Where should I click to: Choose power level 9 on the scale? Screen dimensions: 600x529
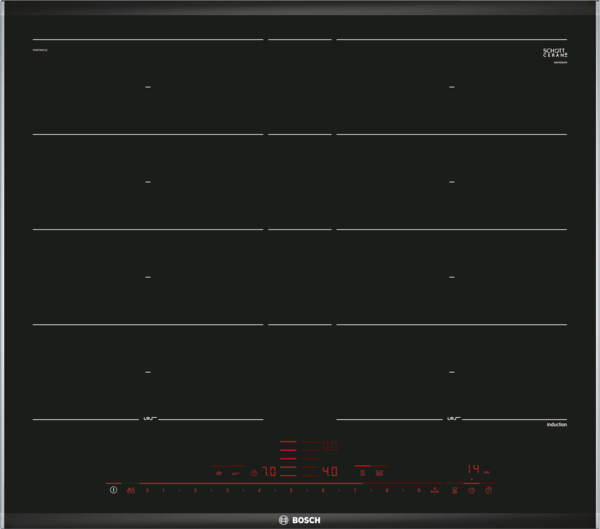(418, 491)
